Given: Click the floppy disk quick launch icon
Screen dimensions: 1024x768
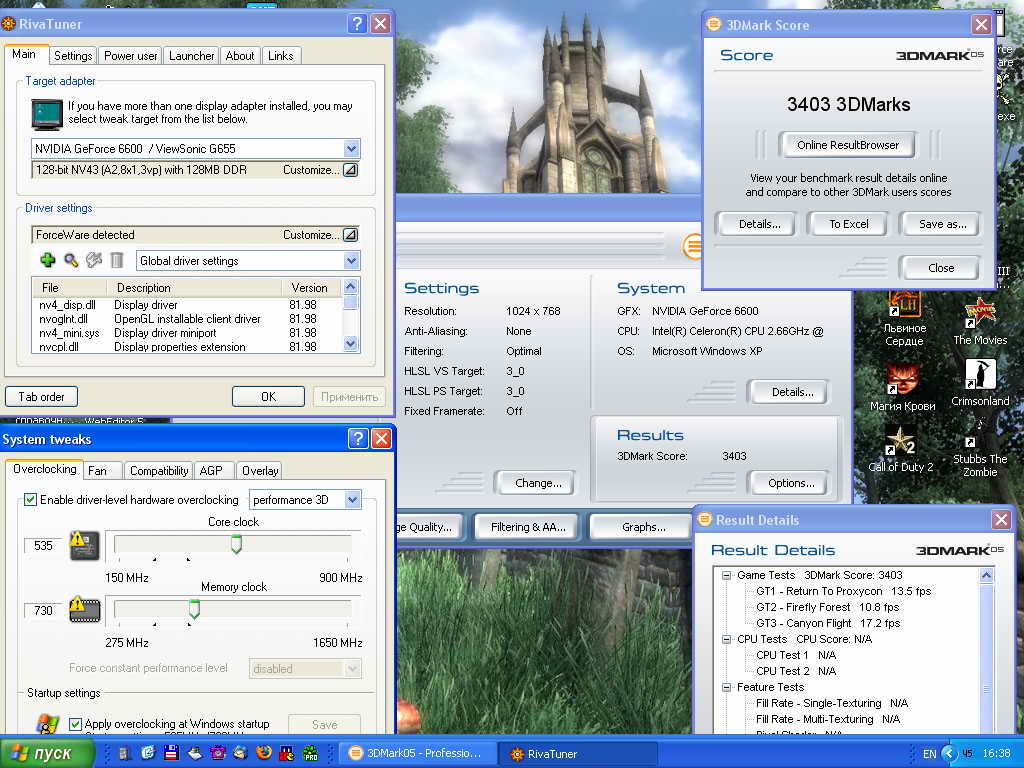Looking at the screenshot, I should pos(172,753).
